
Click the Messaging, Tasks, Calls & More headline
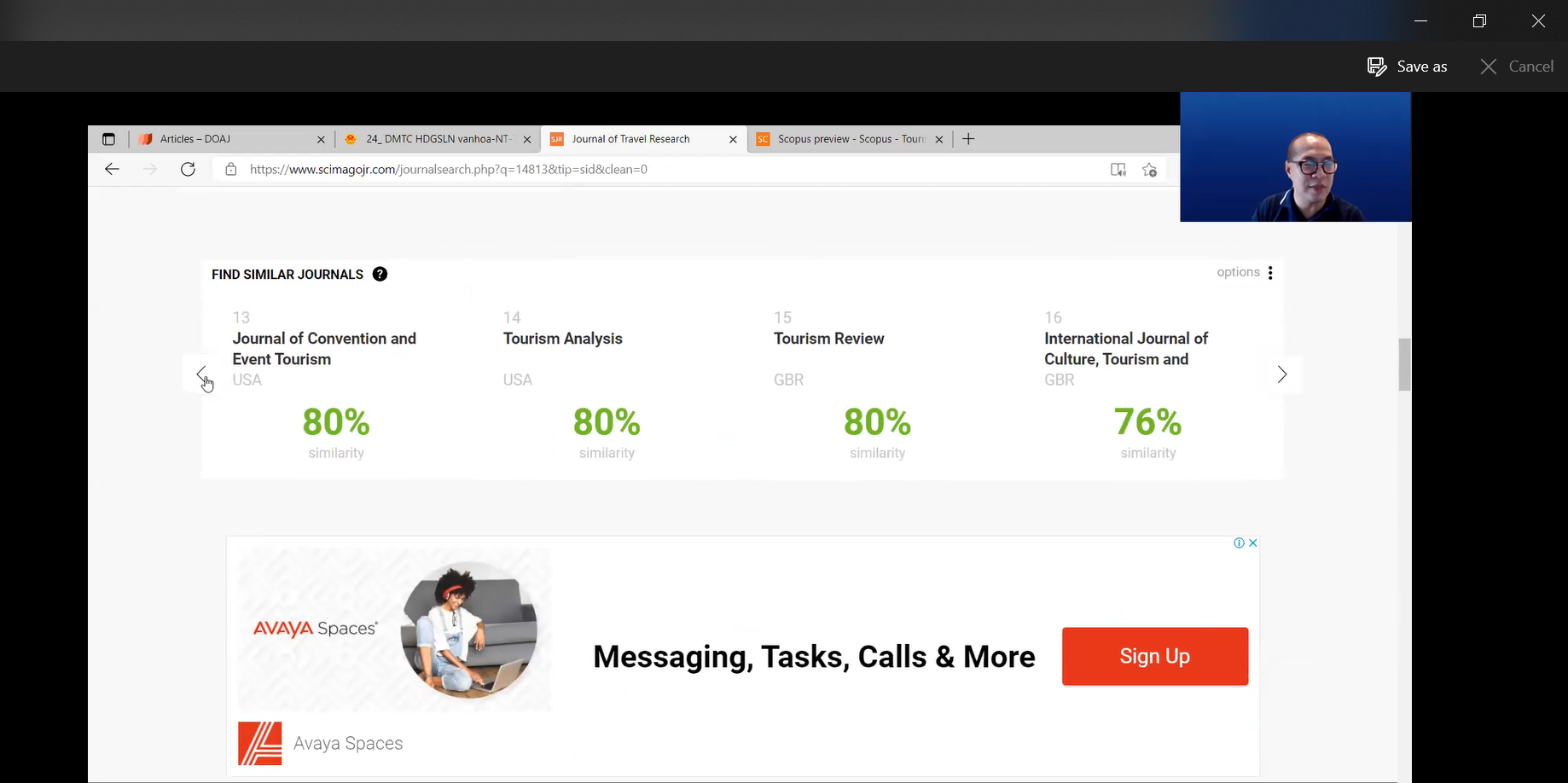814,656
